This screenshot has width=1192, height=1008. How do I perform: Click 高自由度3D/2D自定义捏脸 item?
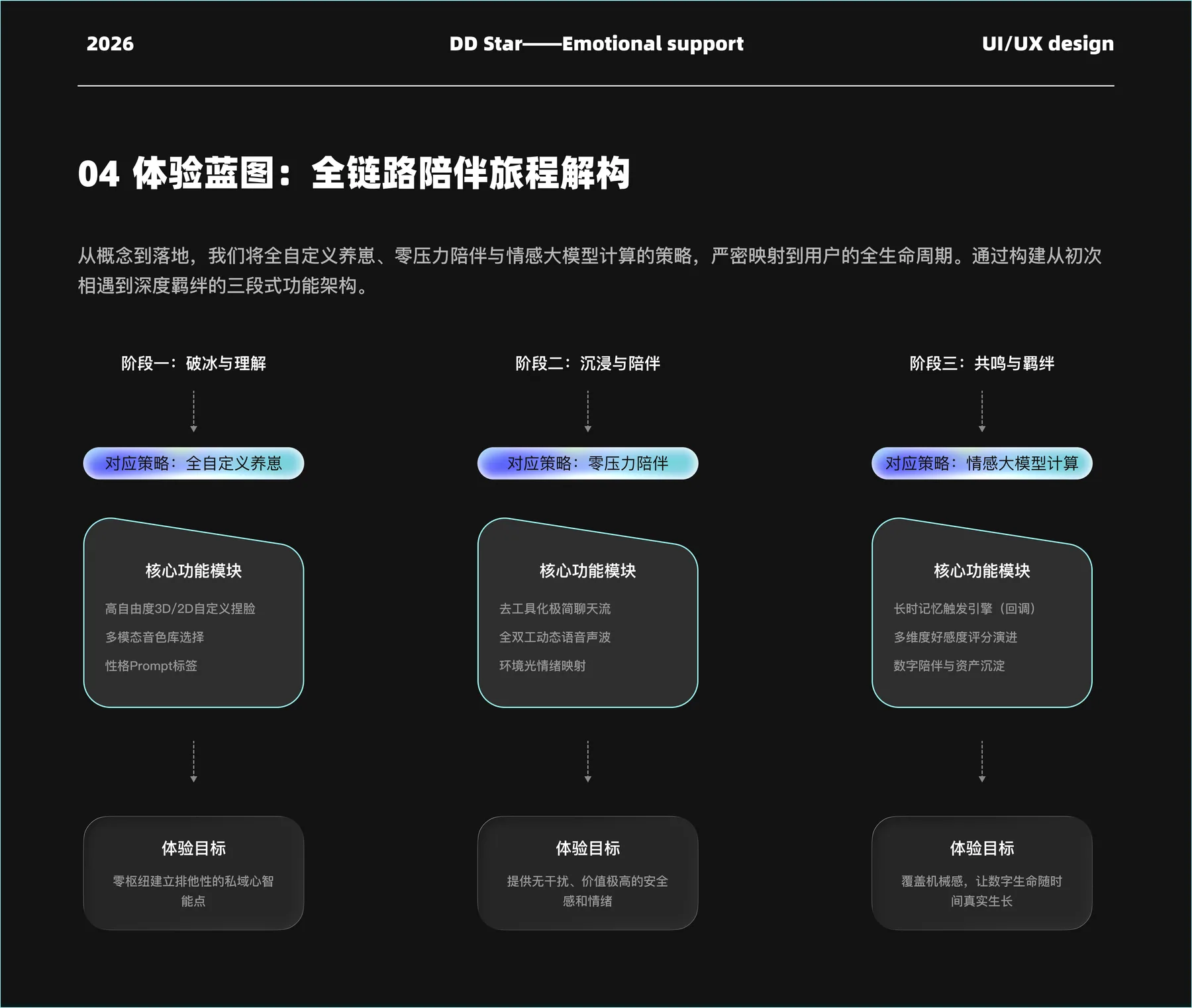coord(180,609)
